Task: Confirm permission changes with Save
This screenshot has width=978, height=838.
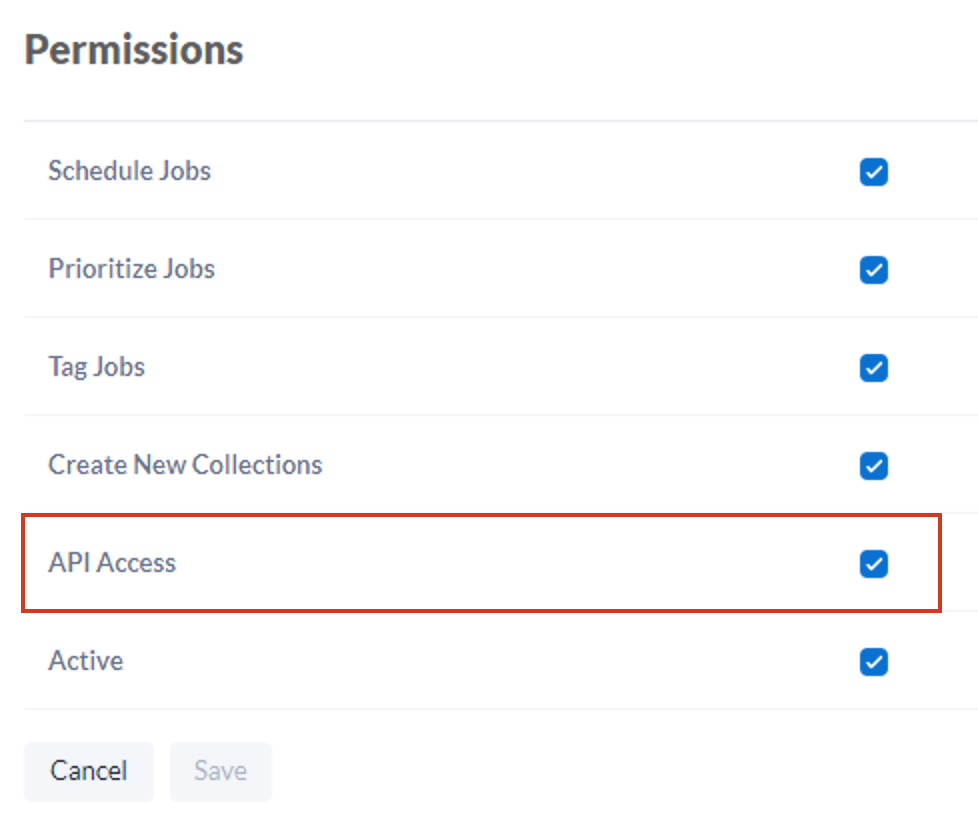Action: [x=220, y=771]
